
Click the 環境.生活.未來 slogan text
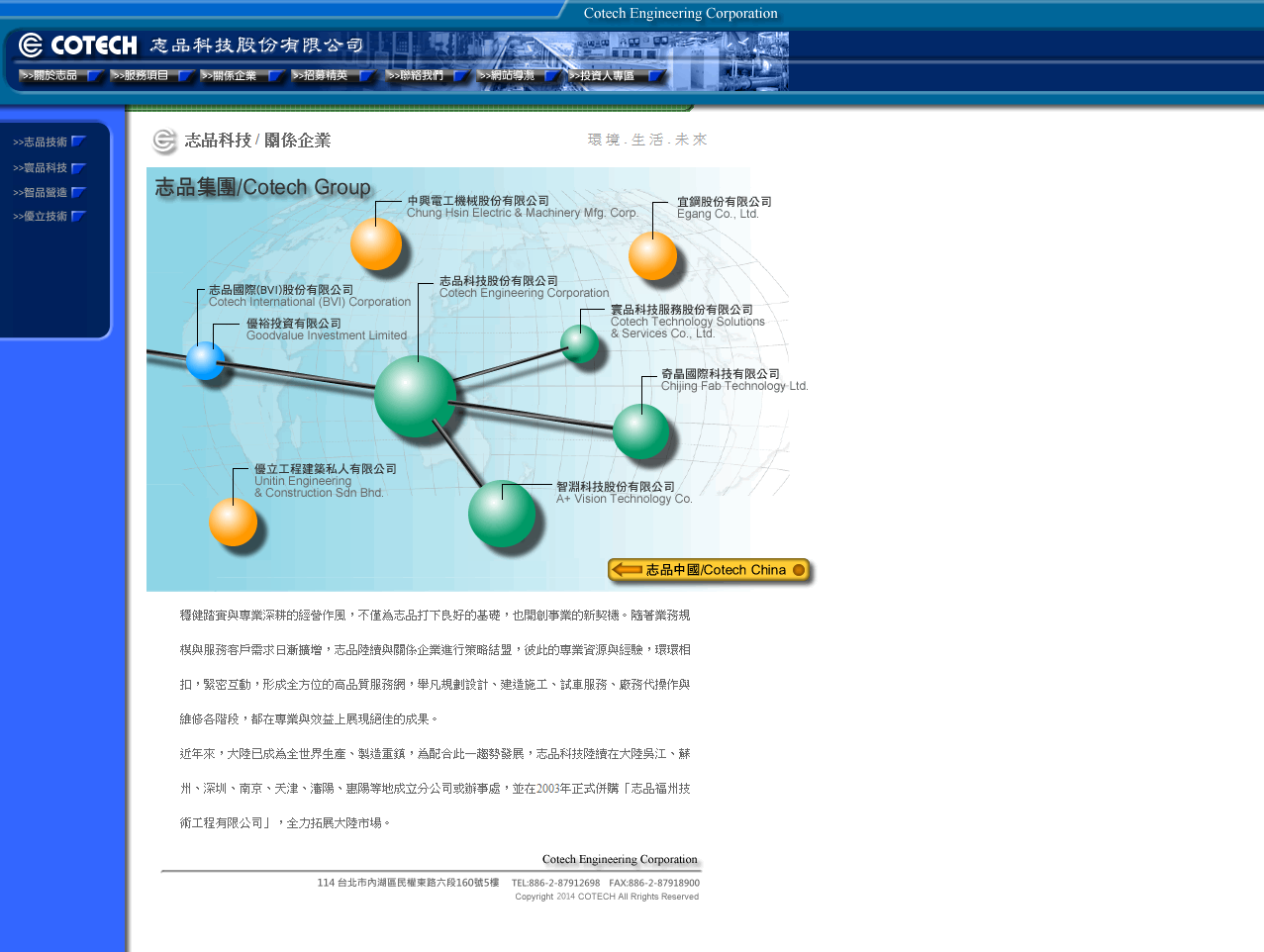coord(647,140)
